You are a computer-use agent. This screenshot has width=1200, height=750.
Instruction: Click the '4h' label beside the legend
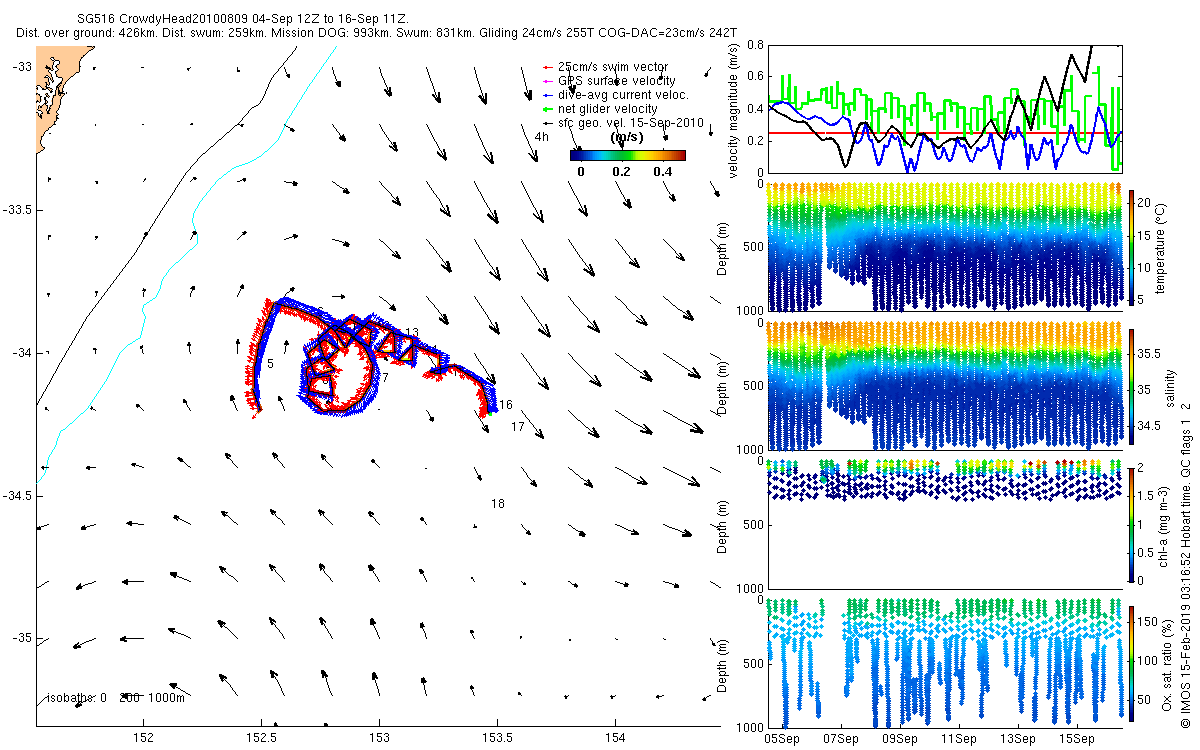click(x=541, y=137)
